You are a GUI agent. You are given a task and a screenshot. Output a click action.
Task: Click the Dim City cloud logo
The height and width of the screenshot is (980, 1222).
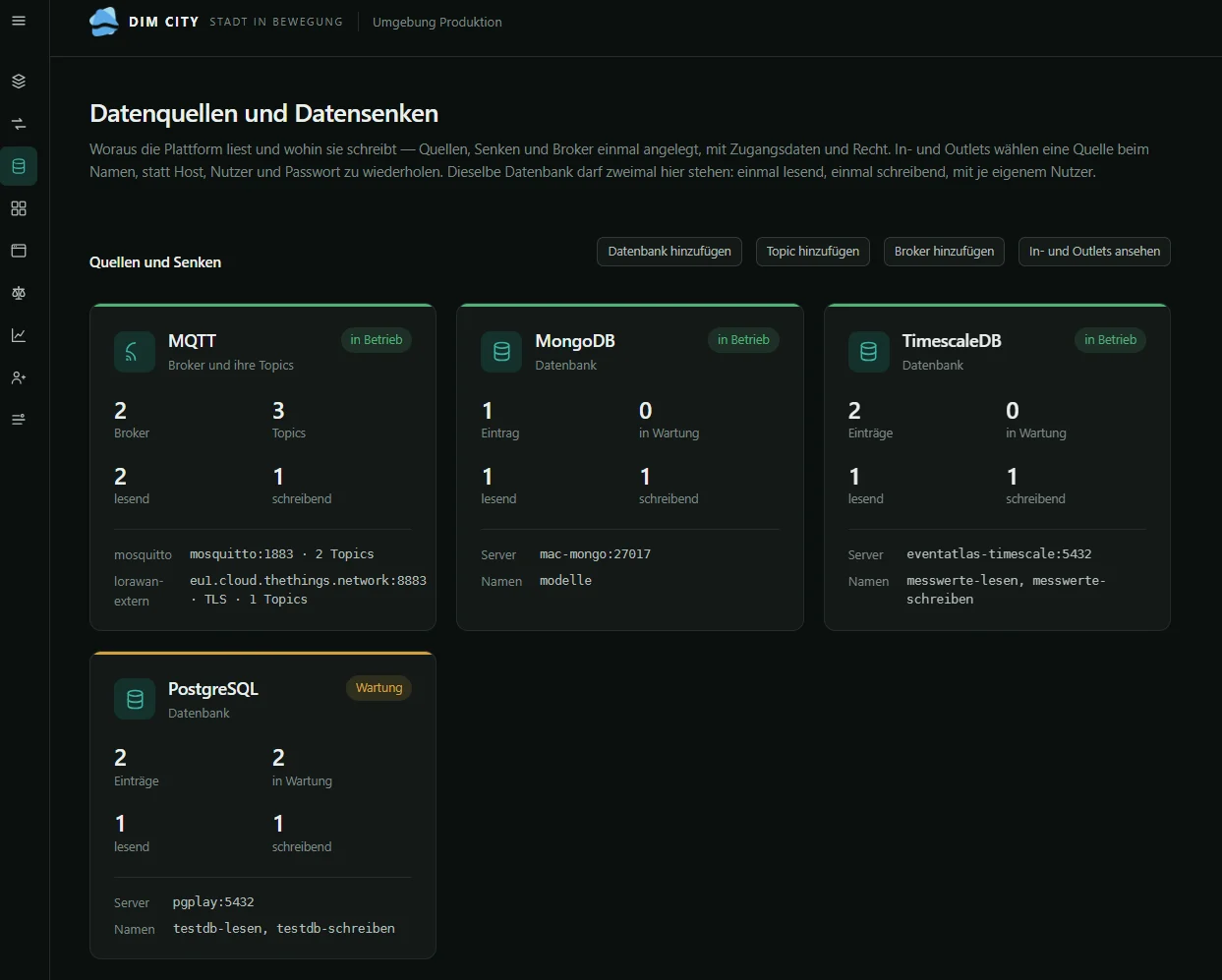104,22
